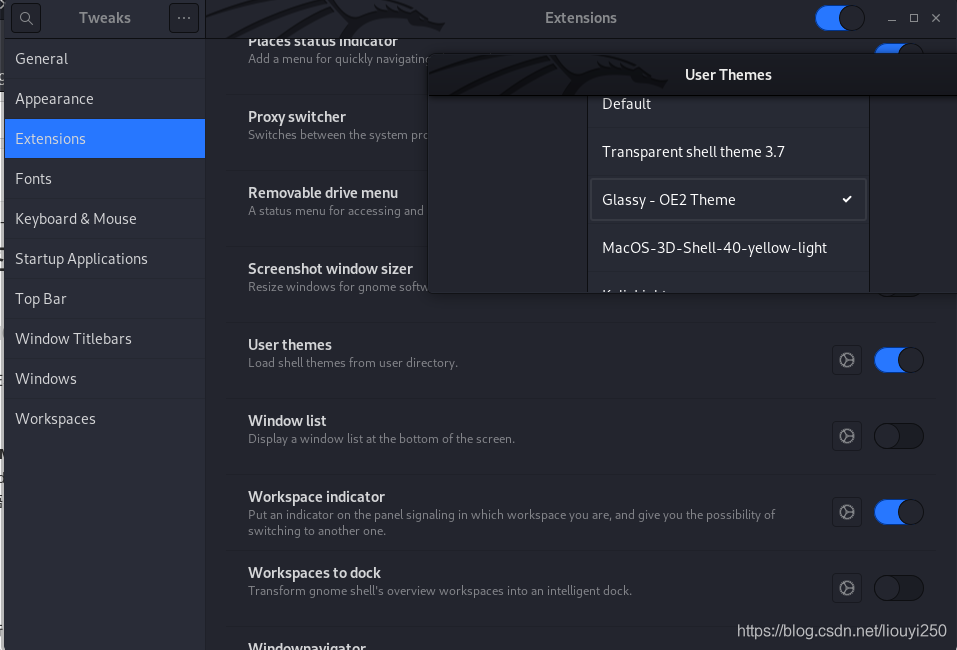The height and width of the screenshot is (650, 957).
Task: Open Workspace indicator settings gear
Action: 847,512
